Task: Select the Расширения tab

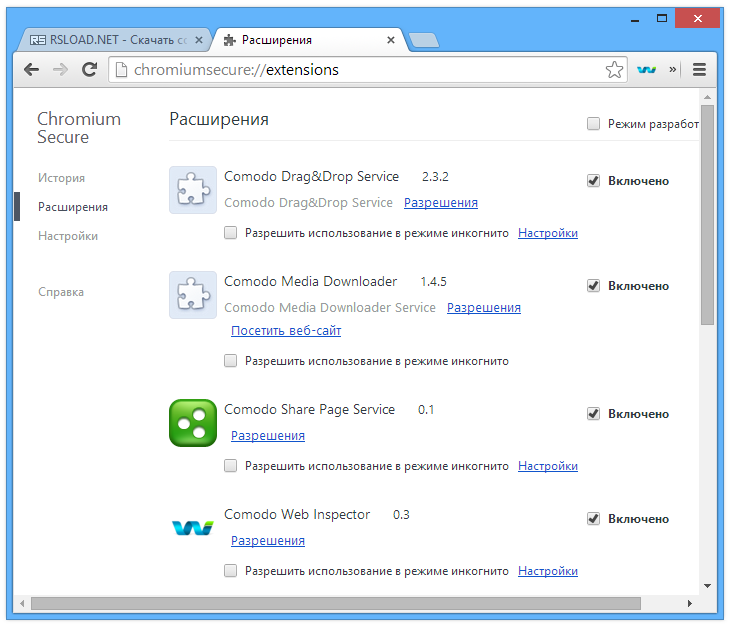Action: 307,40
